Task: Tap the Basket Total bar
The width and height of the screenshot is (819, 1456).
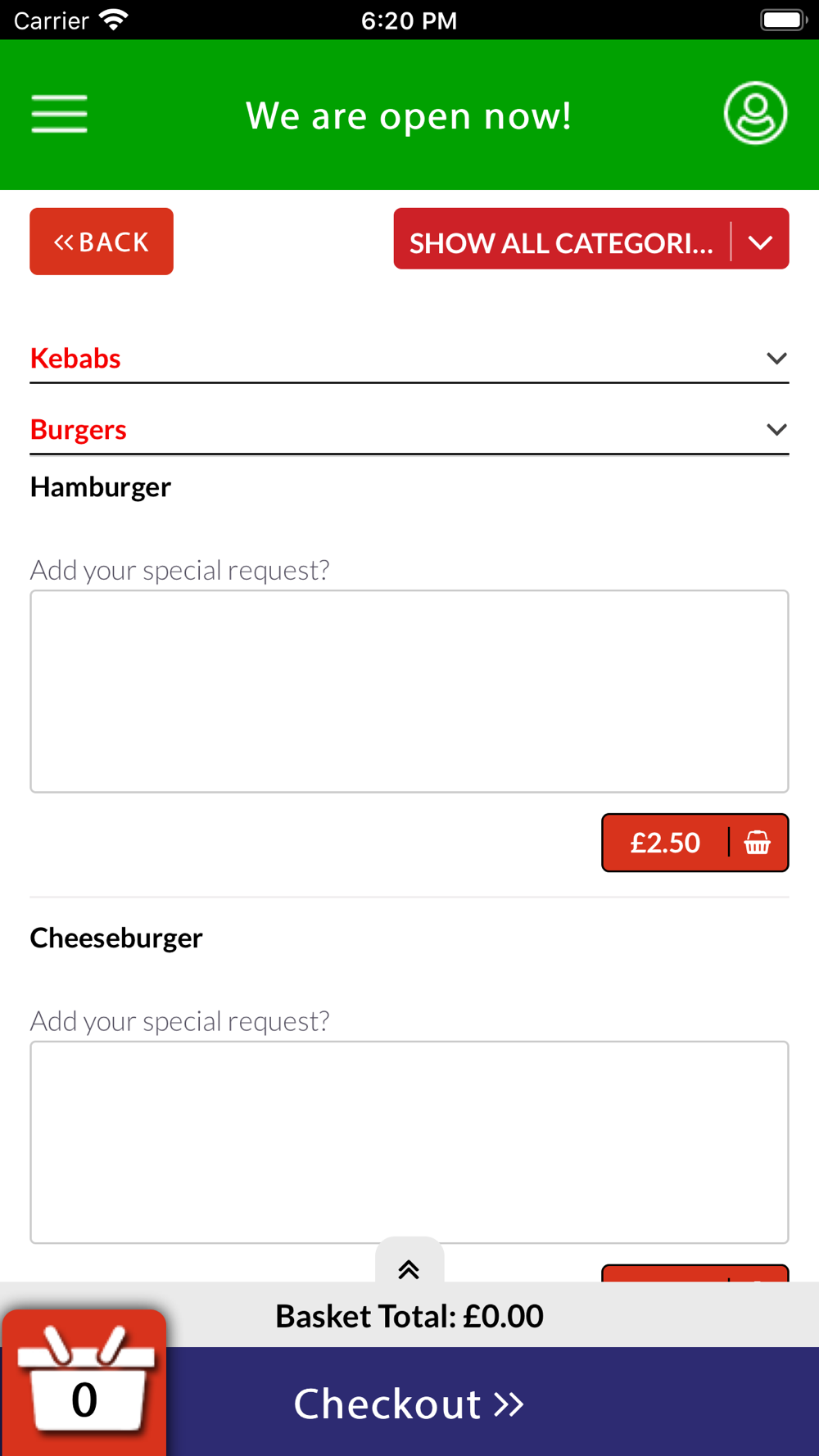Action: click(x=409, y=1316)
